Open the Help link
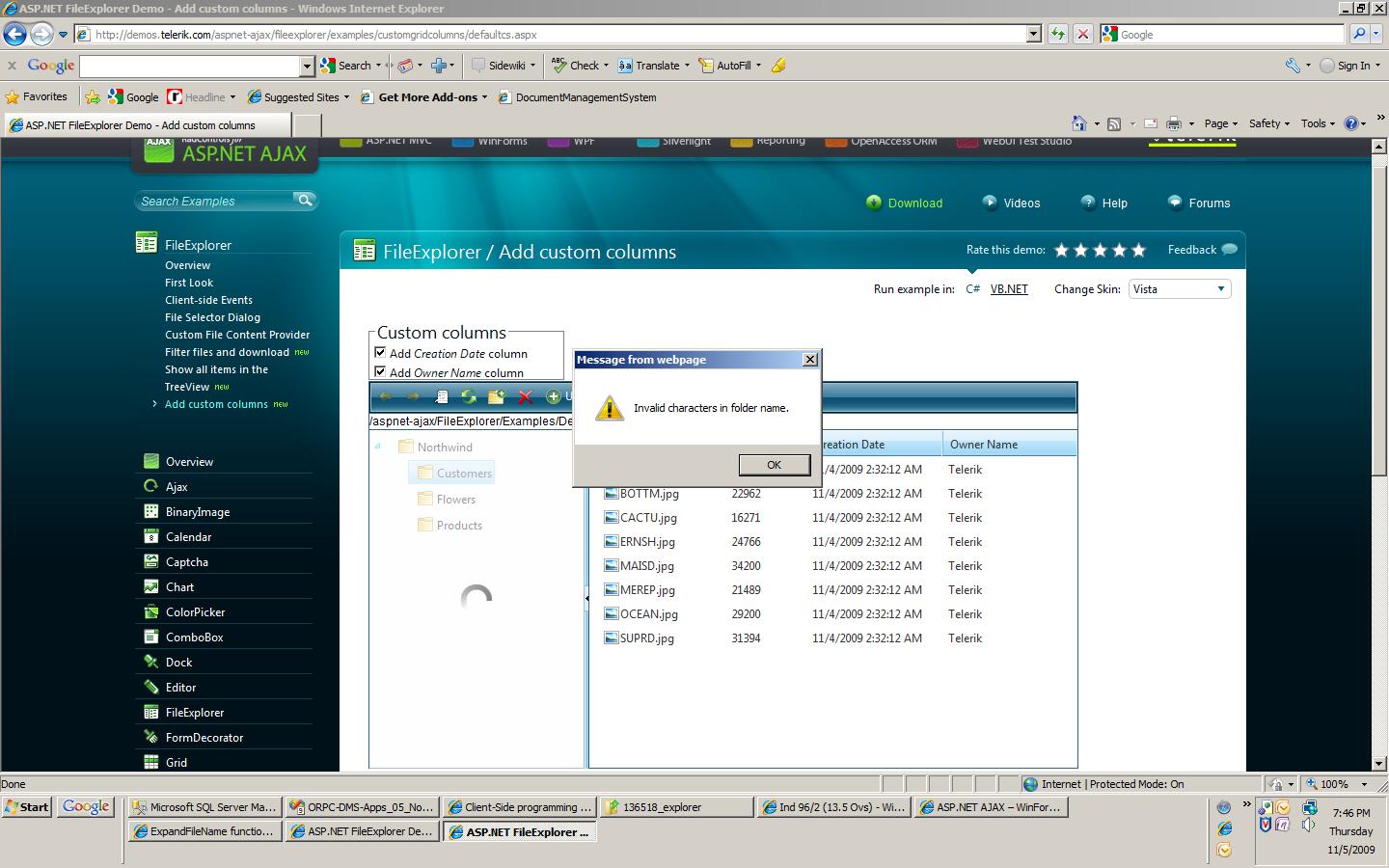Image resolution: width=1389 pixels, height=868 pixels. (x=1103, y=203)
